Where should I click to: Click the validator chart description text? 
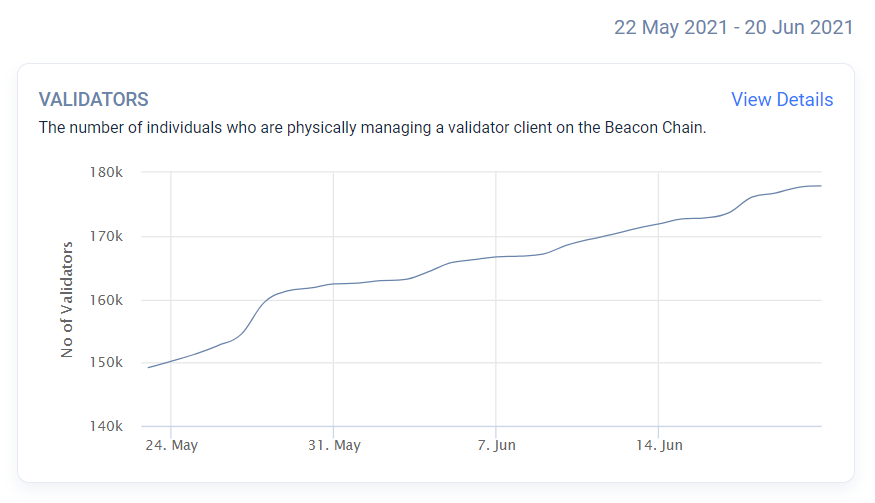(372, 128)
